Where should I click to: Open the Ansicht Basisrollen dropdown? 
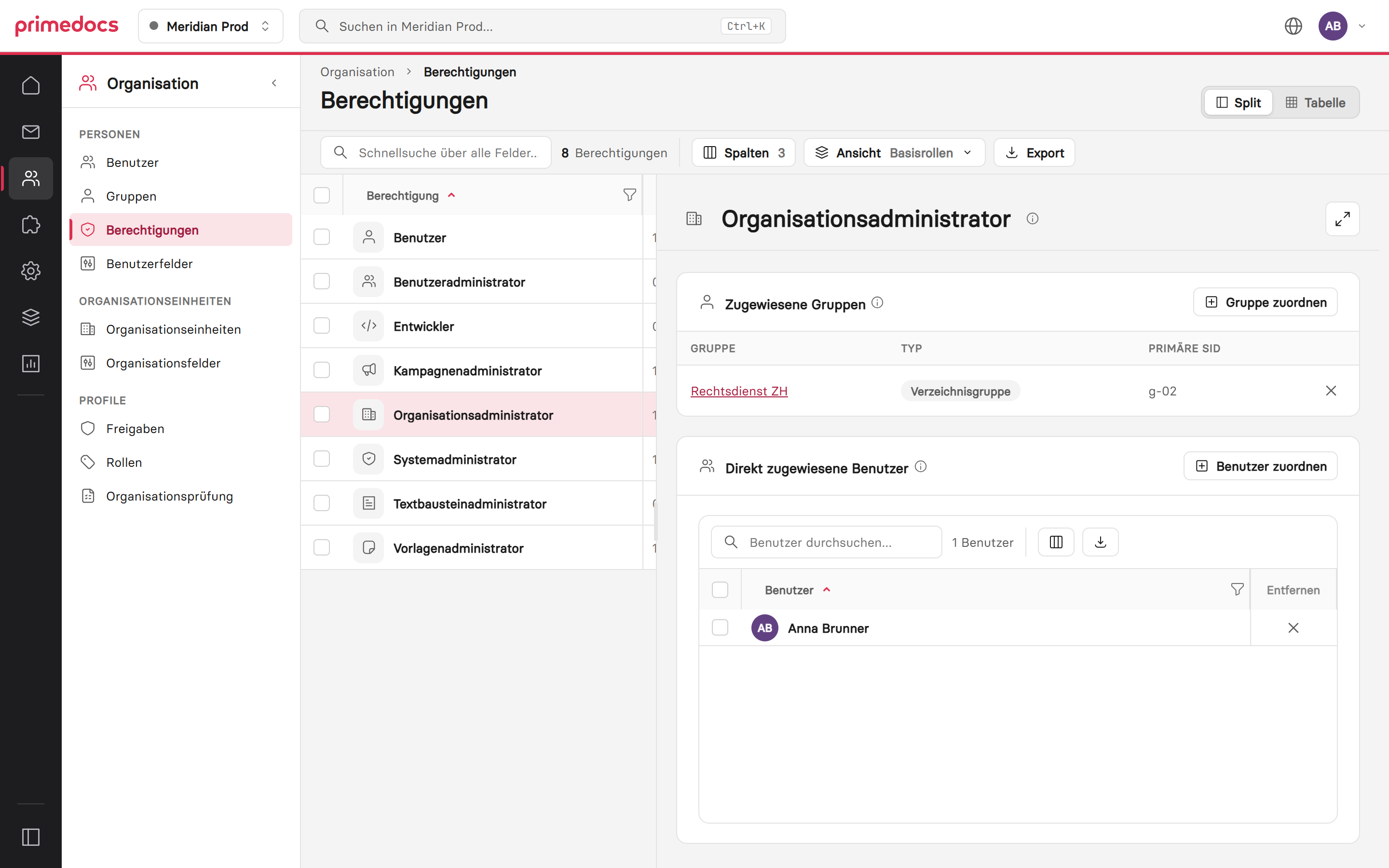click(x=894, y=153)
